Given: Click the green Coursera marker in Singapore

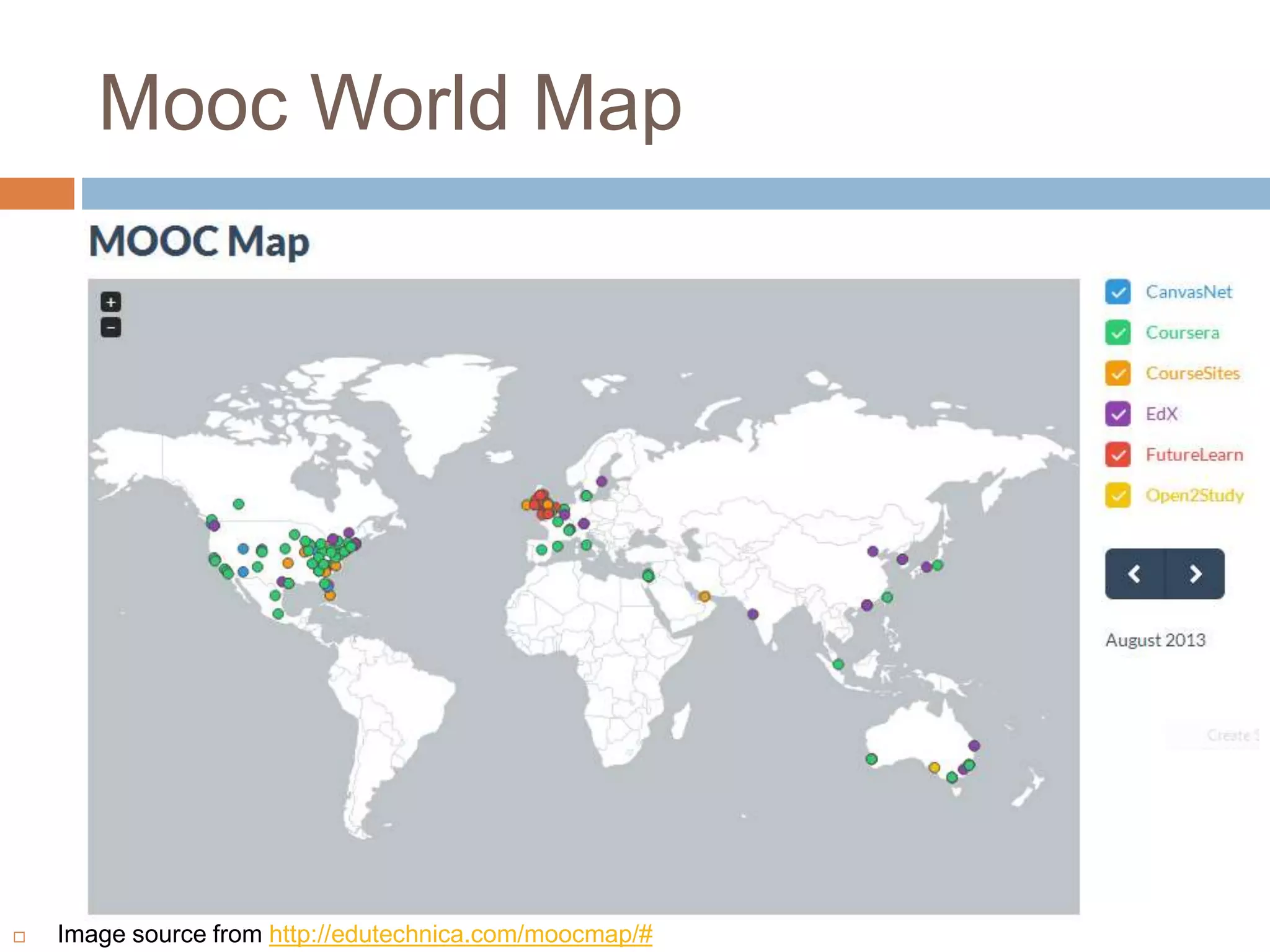Looking at the screenshot, I should tap(838, 664).
